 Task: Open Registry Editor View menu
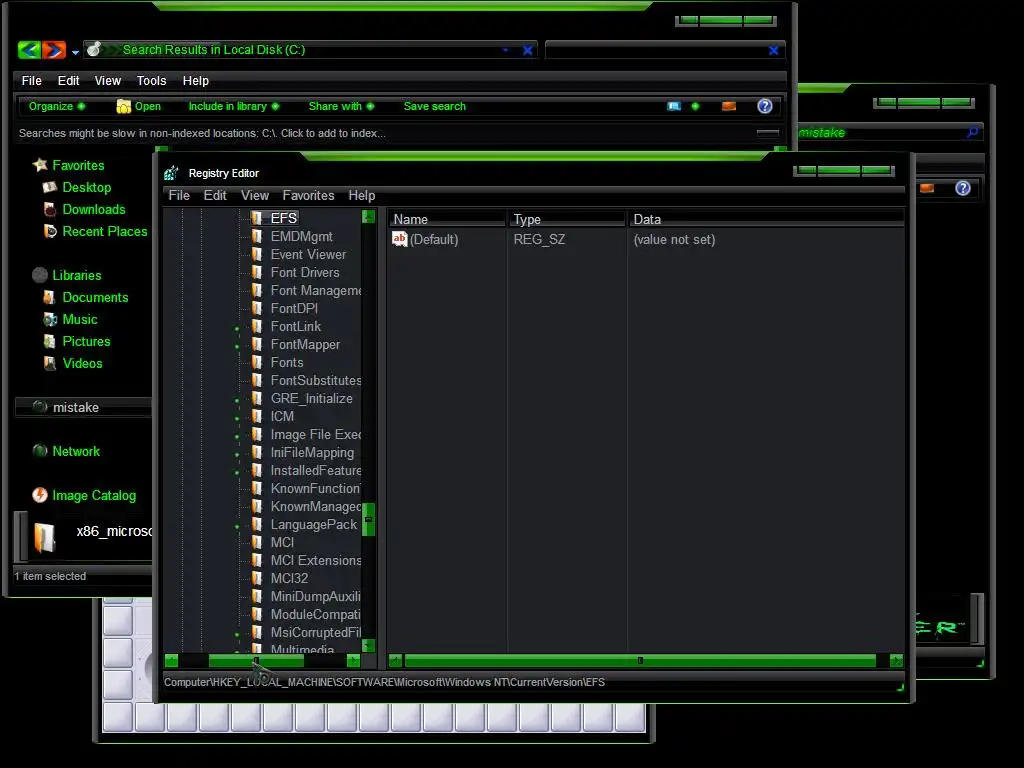pos(255,195)
